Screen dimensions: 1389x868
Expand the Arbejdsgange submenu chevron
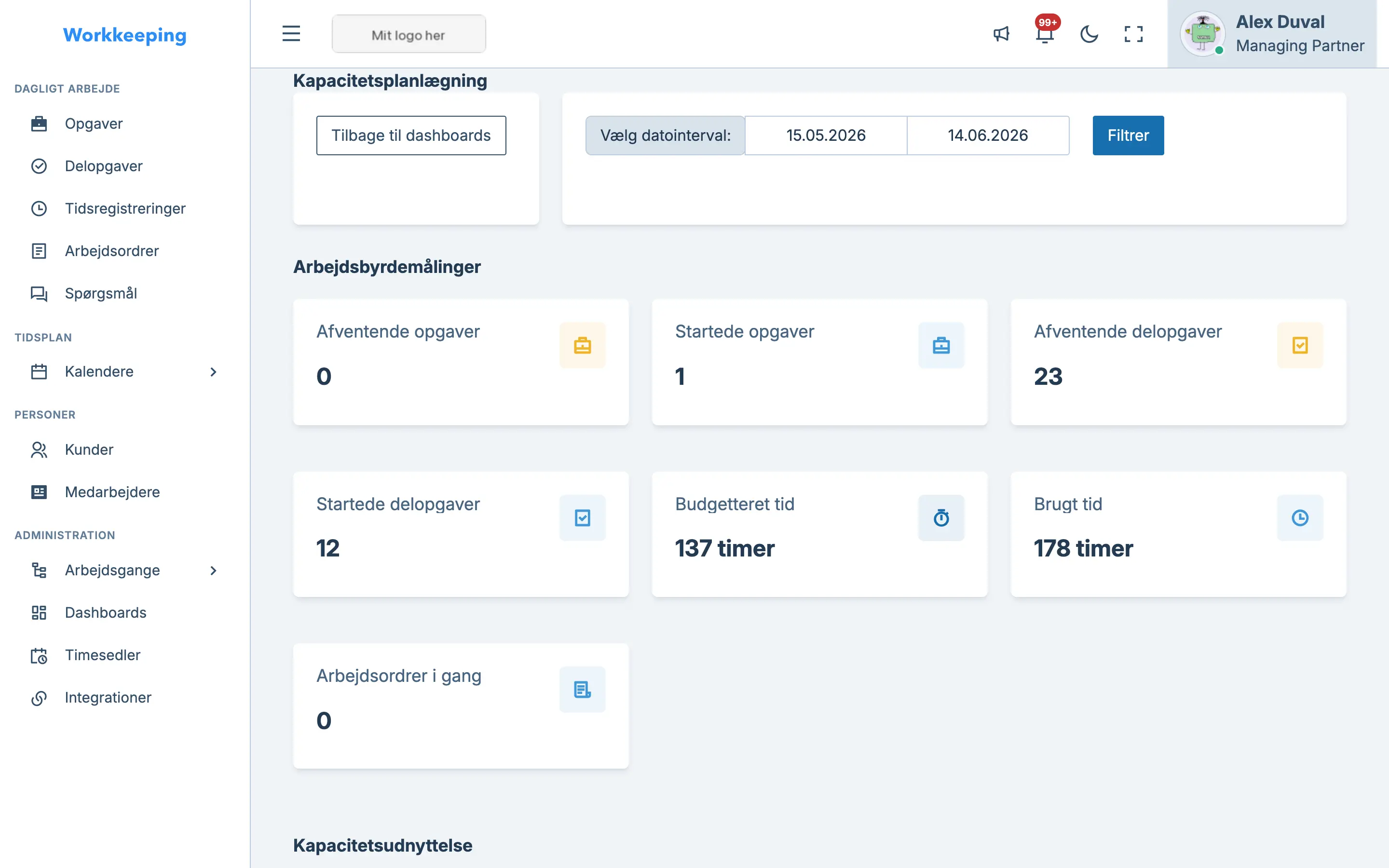coord(213,570)
